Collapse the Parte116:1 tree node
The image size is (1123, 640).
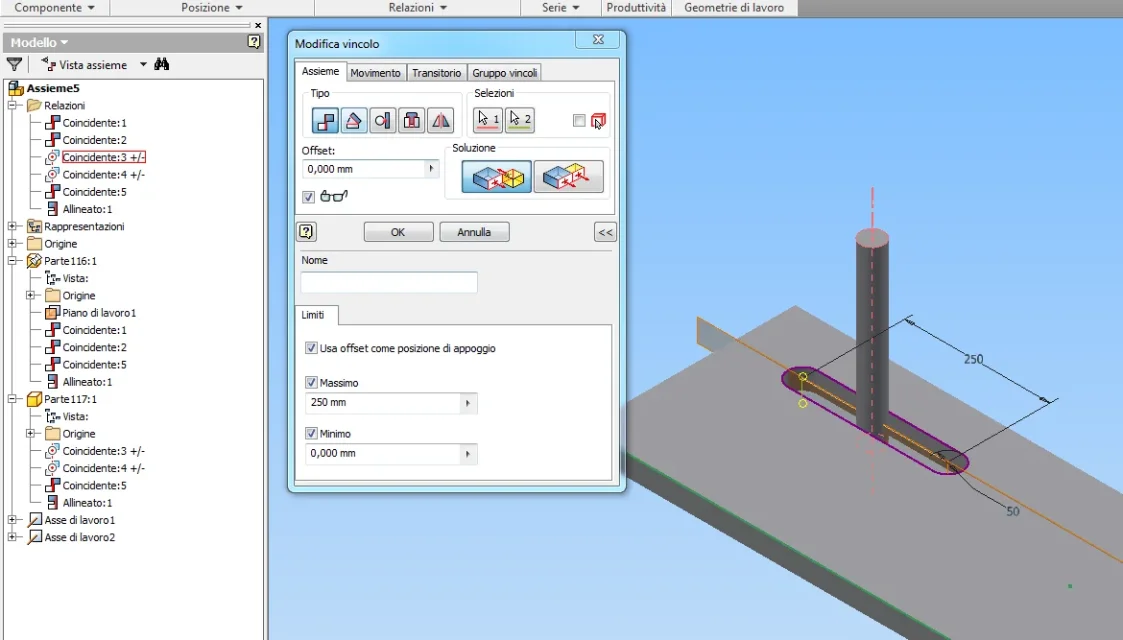tap(12, 261)
